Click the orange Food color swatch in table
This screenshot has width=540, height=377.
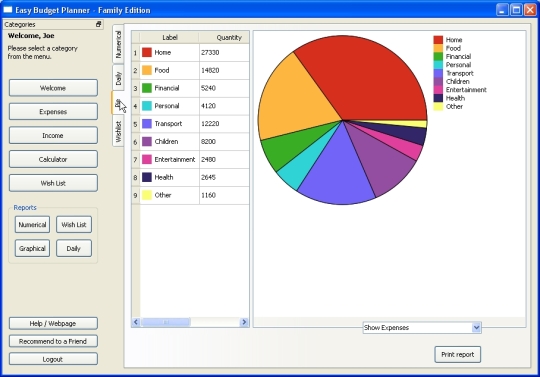coord(147,70)
